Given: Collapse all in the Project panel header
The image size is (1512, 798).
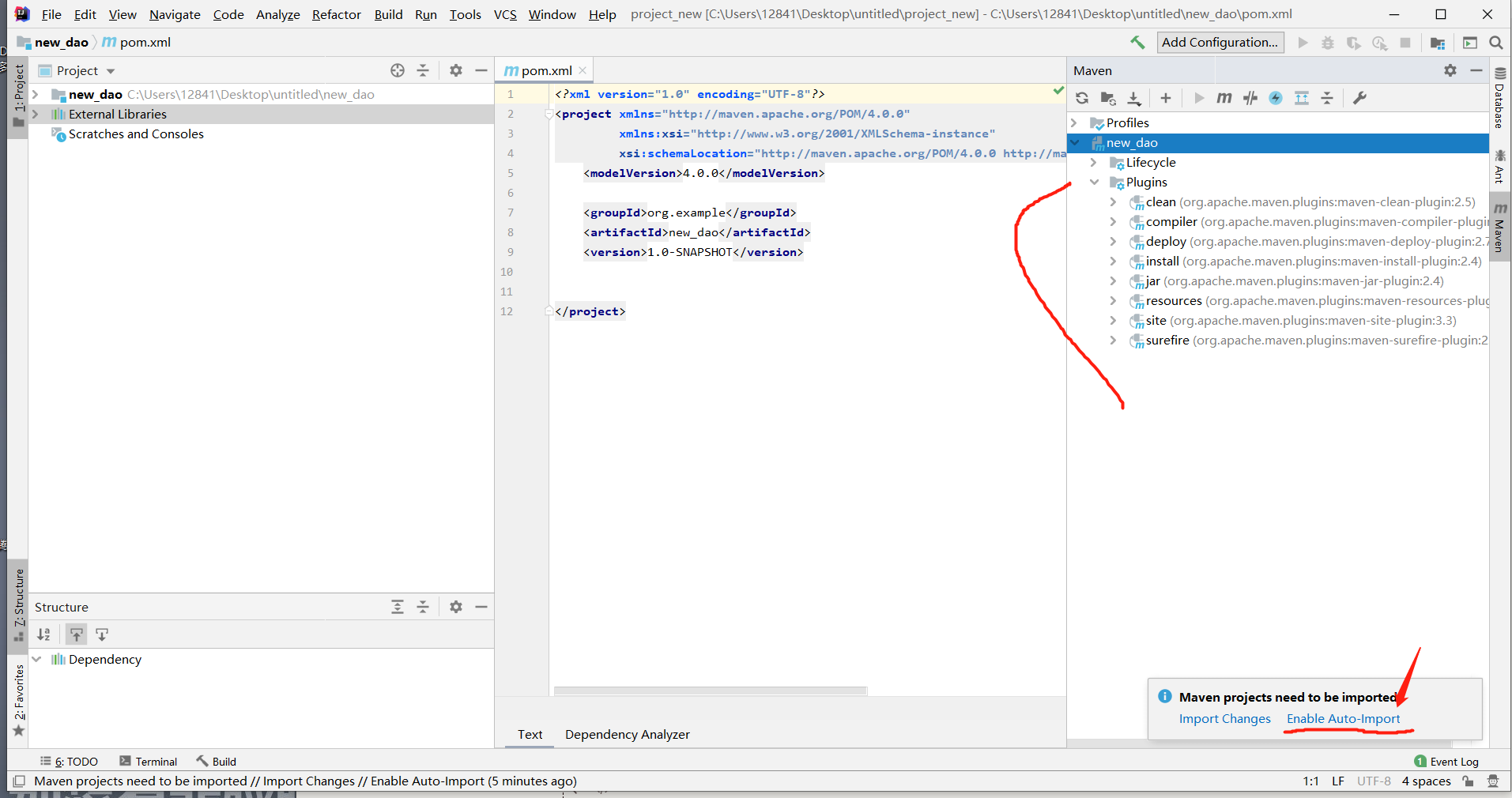Looking at the screenshot, I should [x=423, y=70].
